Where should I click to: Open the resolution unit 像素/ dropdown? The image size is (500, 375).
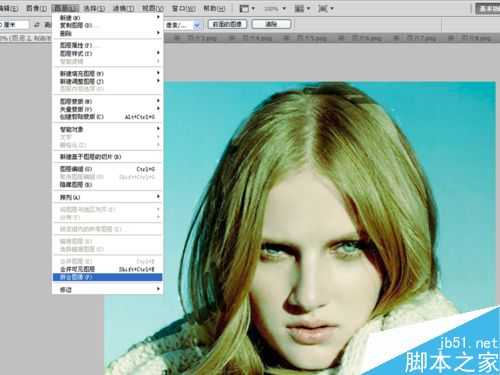pos(183,25)
